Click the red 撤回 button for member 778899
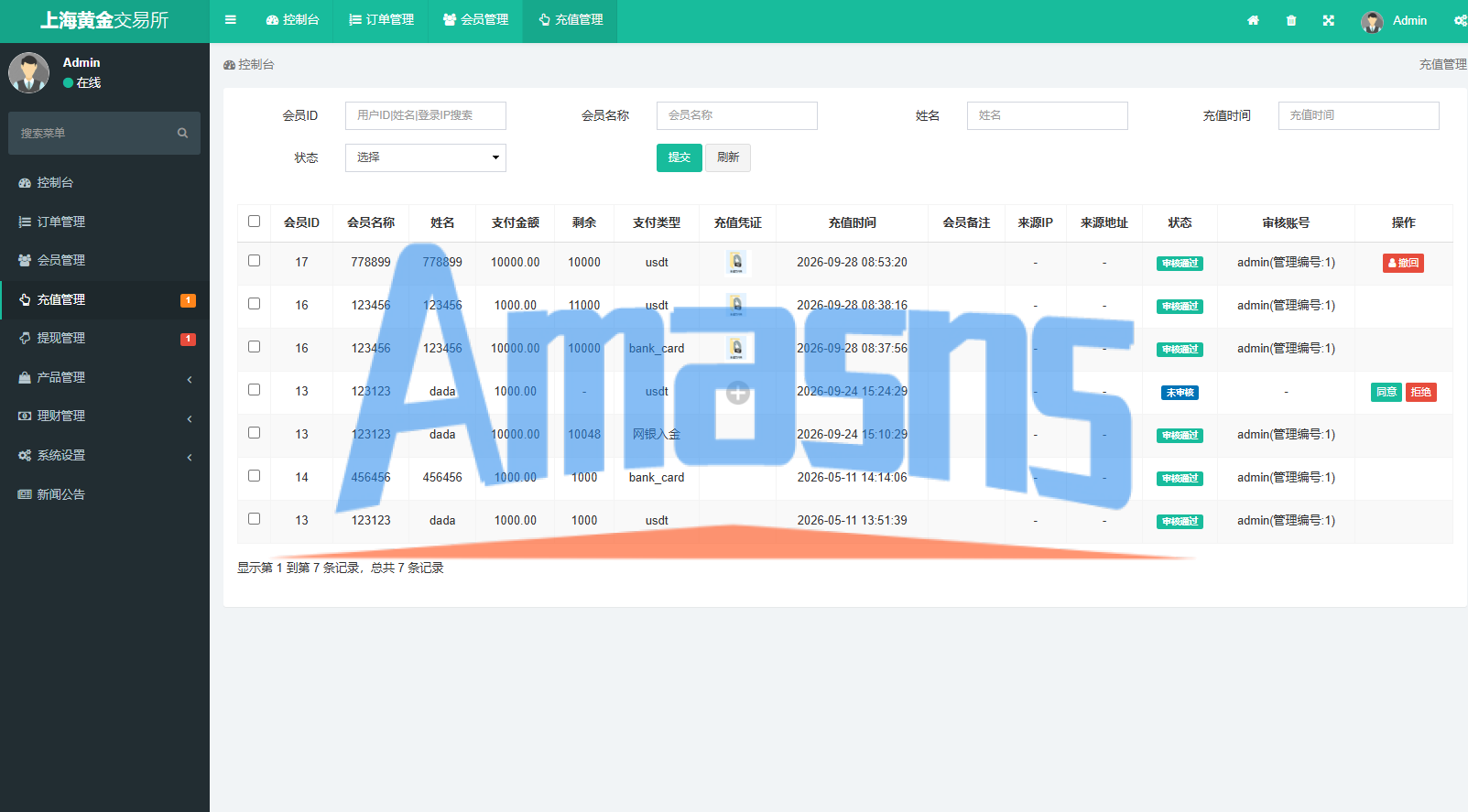 (x=1403, y=263)
